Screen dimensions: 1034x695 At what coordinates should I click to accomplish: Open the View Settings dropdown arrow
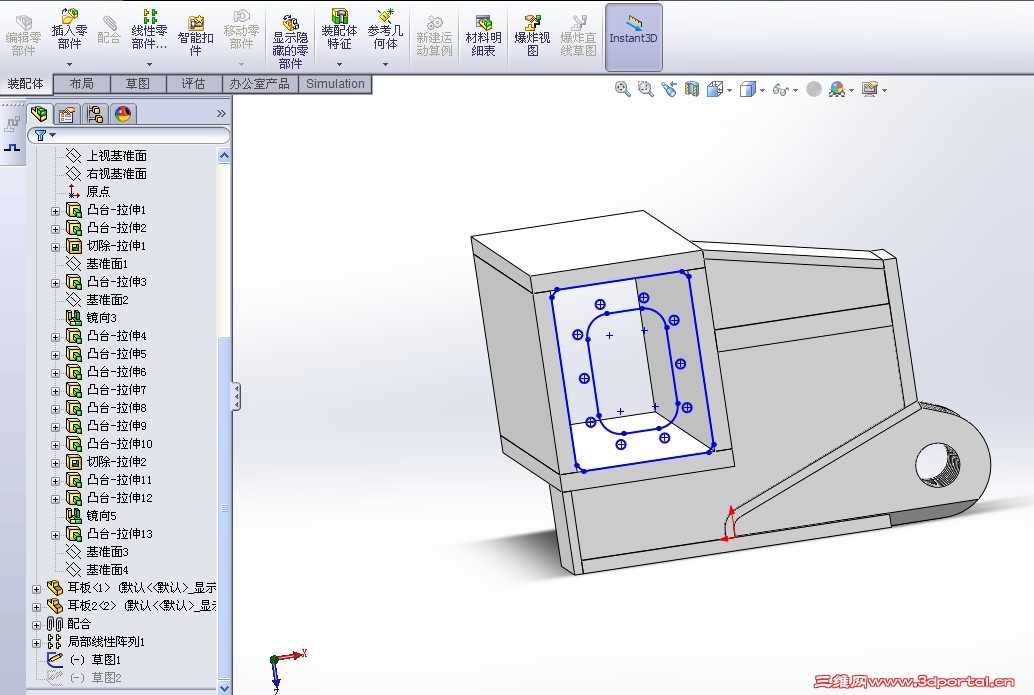pyautogui.click(x=884, y=90)
